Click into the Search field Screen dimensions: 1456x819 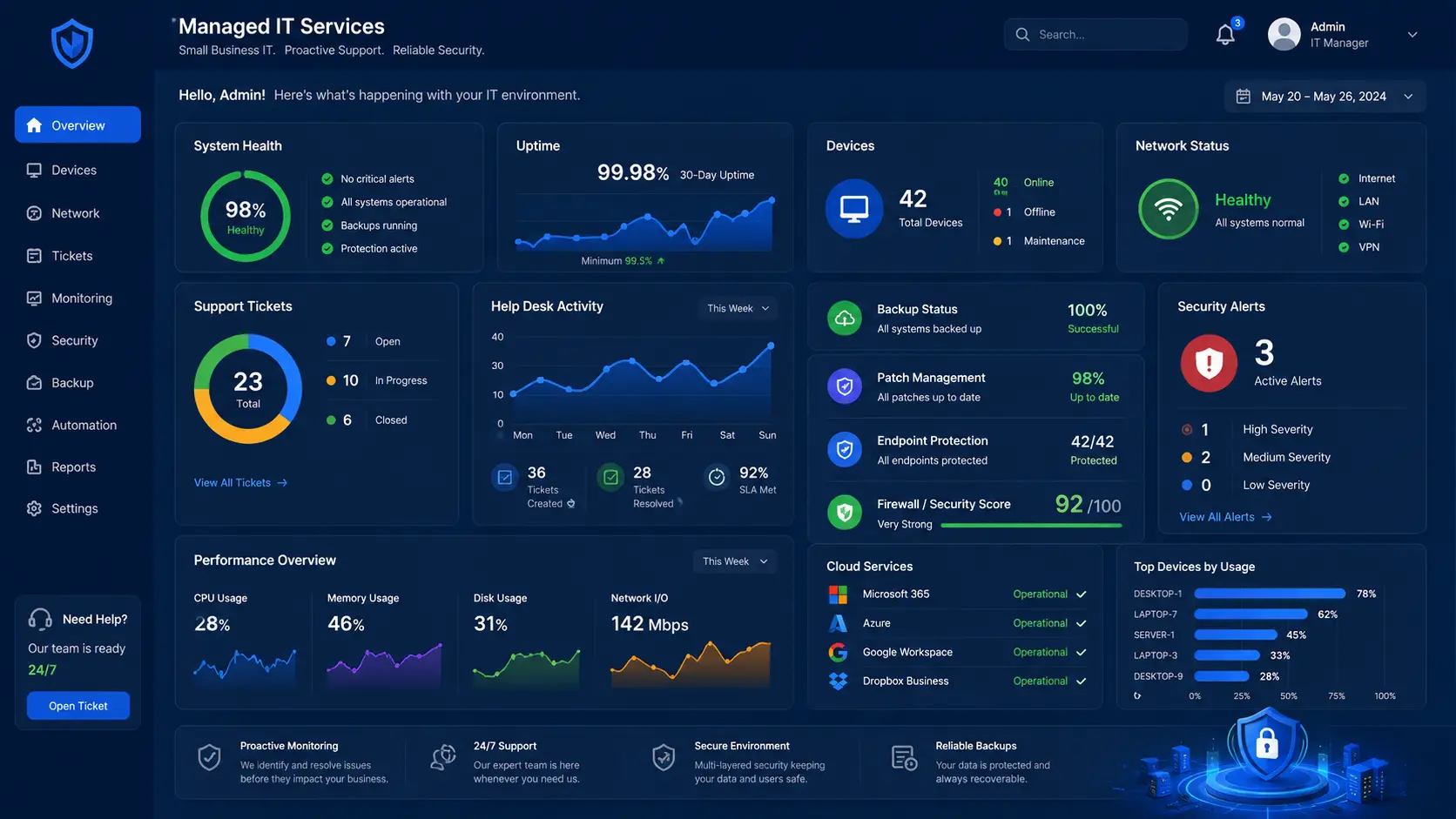[x=1095, y=35]
